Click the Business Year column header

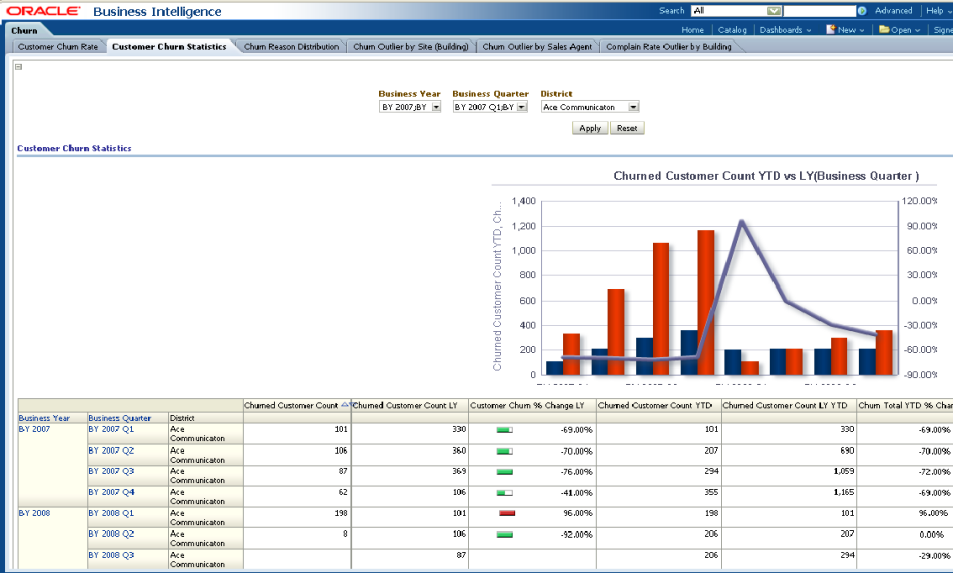44,418
